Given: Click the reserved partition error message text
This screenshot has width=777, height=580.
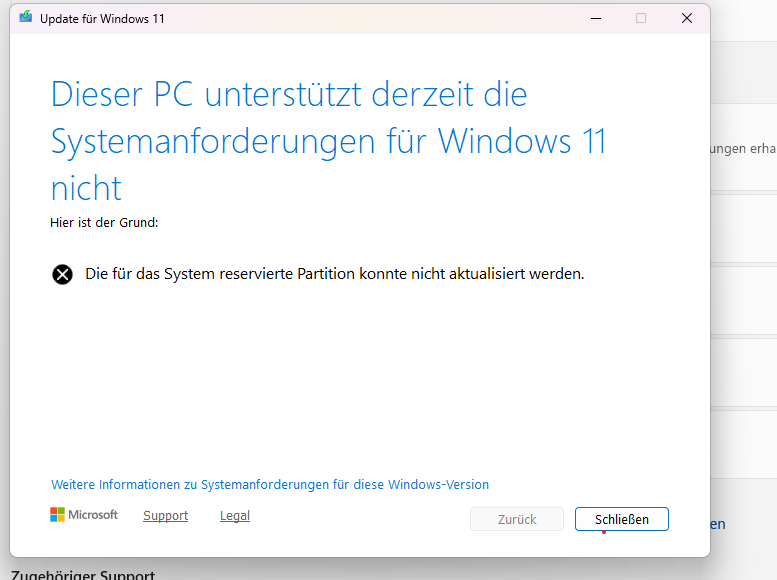Looking at the screenshot, I should point(334,274).
